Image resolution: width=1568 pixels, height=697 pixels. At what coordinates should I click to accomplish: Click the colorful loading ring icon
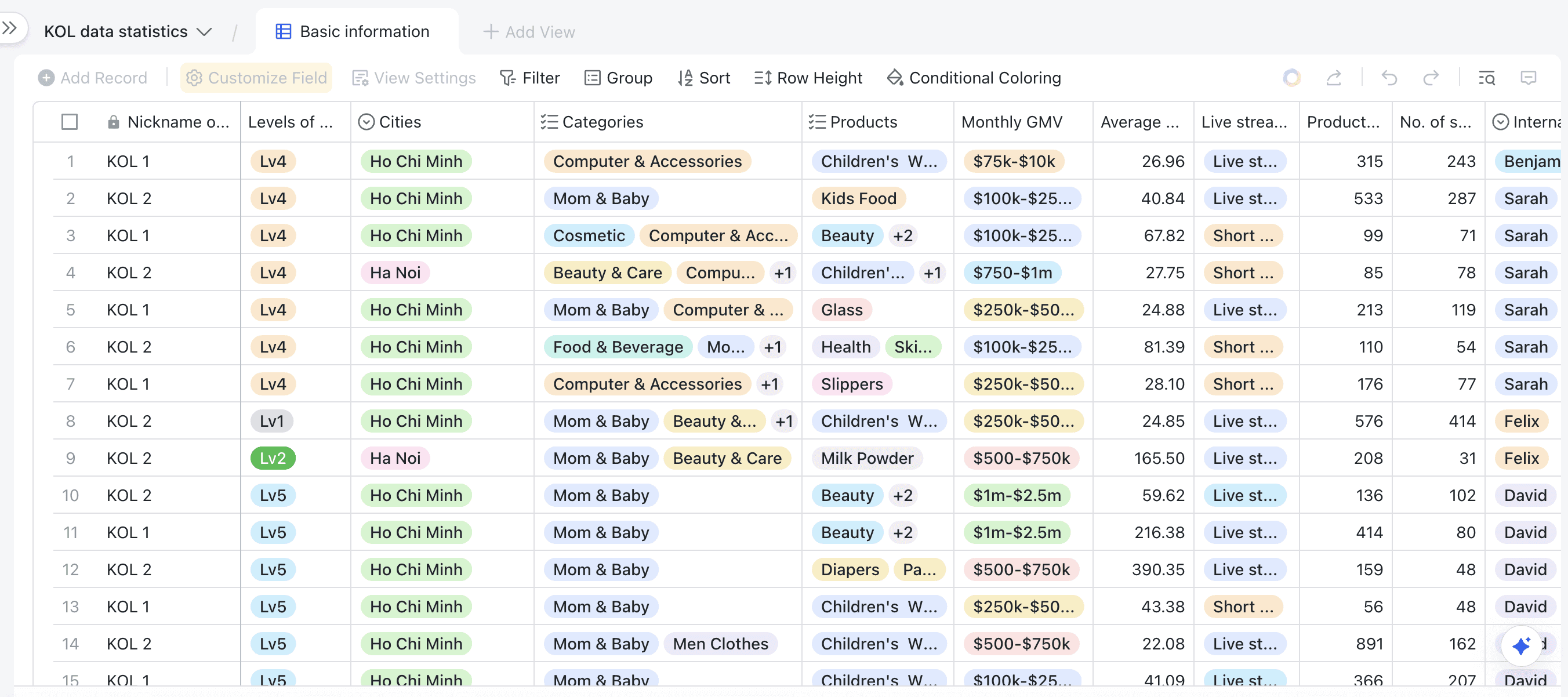(x=1291, y=78)
